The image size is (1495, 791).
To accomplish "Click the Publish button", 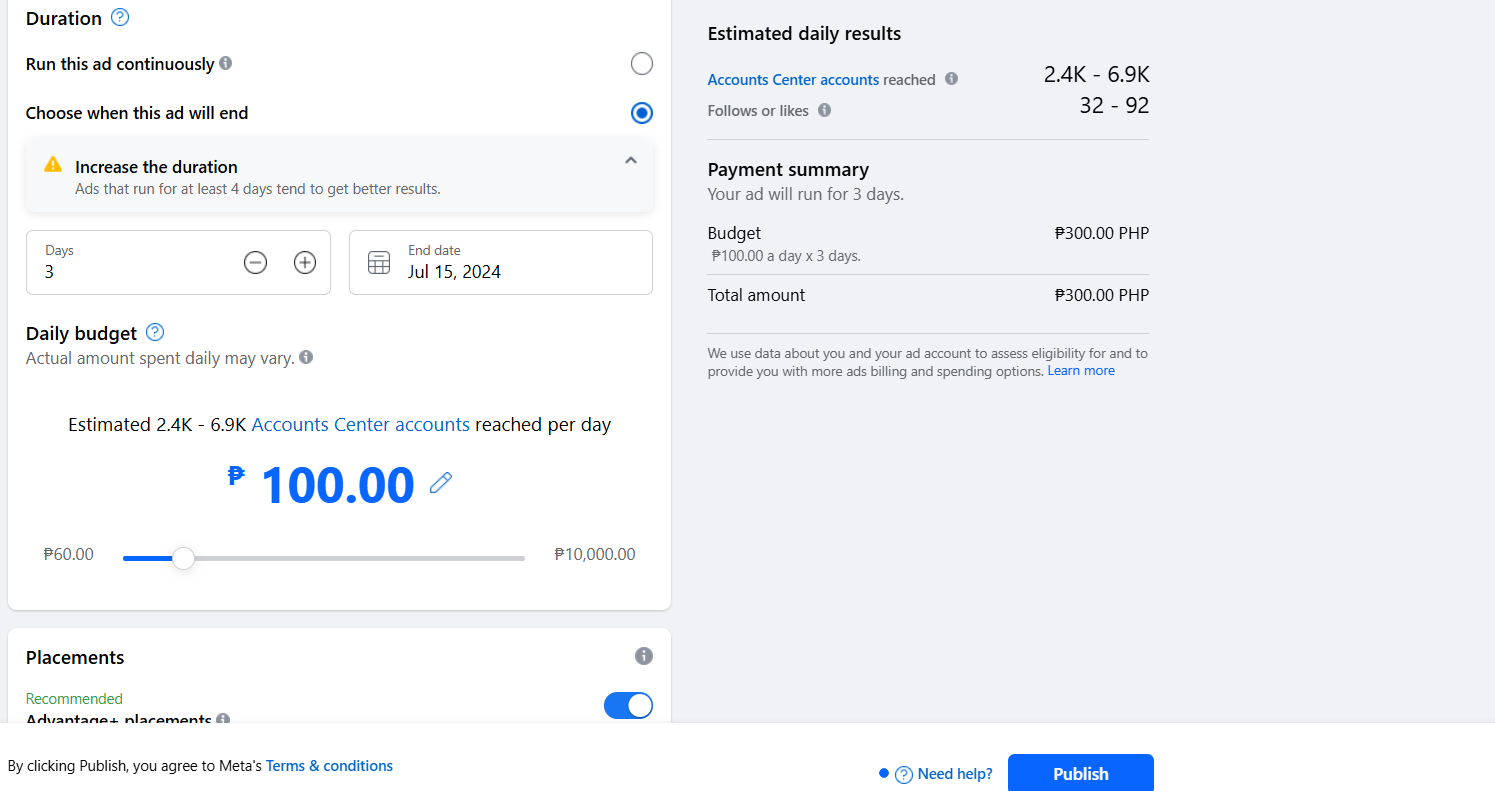I will (x=1080, y=773).
